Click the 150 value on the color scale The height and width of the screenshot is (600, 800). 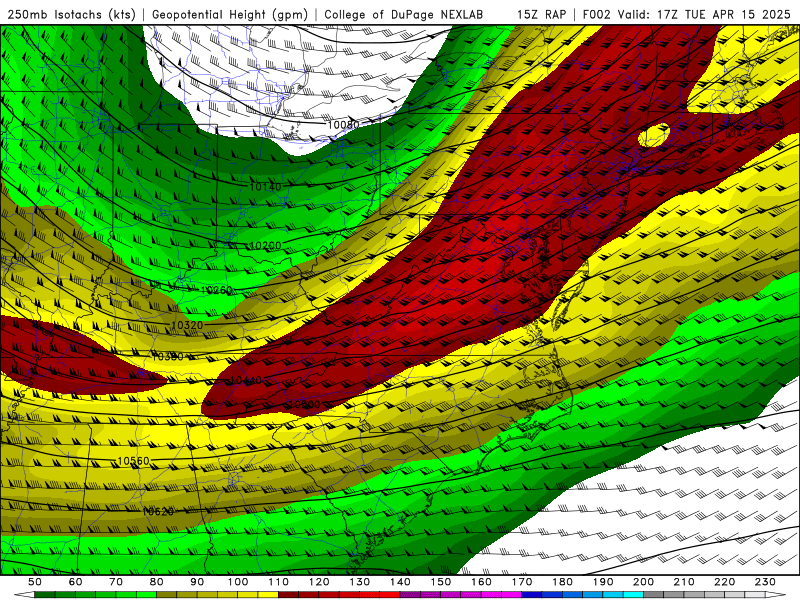pos(441,582)
